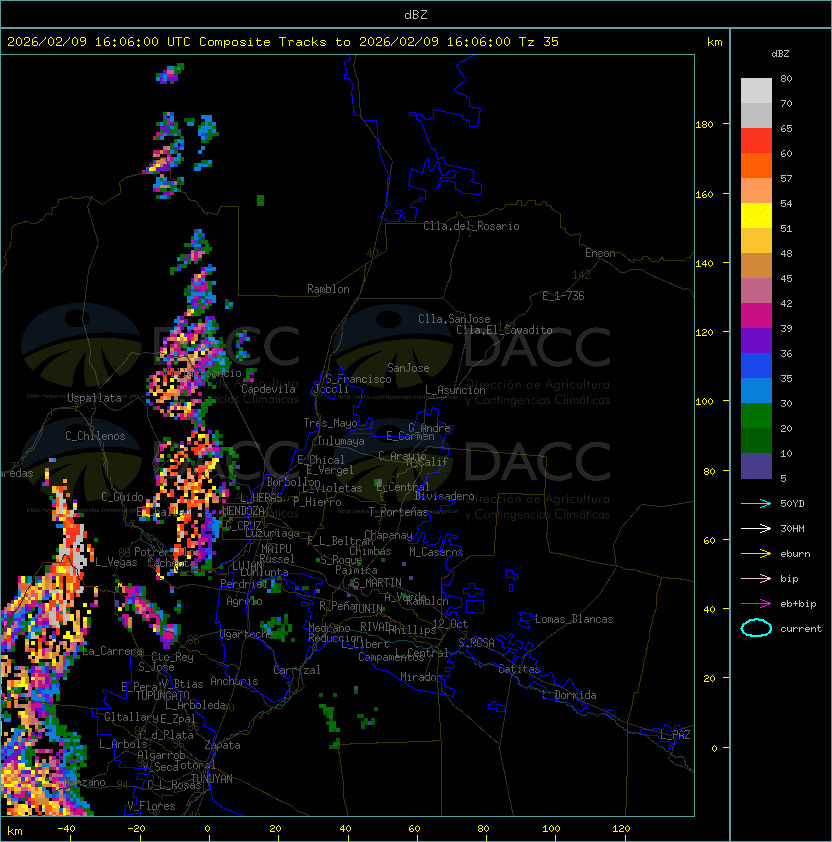Click the 'Tz 35' threshold text
Screen dimensions: 832x842
(539, 41)
